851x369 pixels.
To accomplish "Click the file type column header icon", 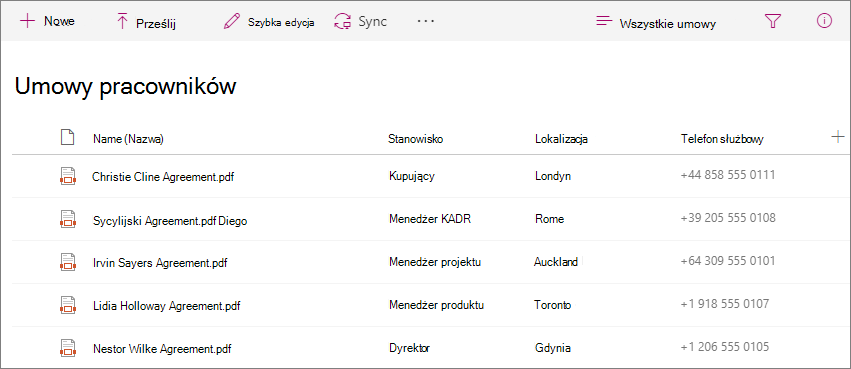I will click(67, 137).
